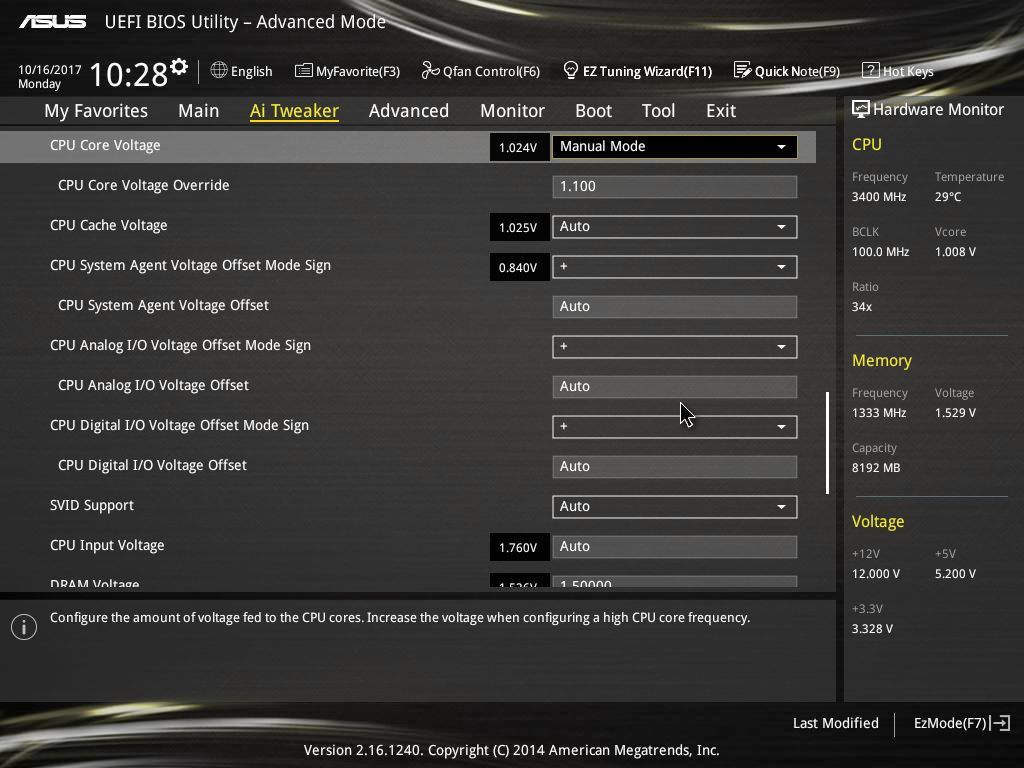Go to the Boot tab

click(x=593, y=111)
